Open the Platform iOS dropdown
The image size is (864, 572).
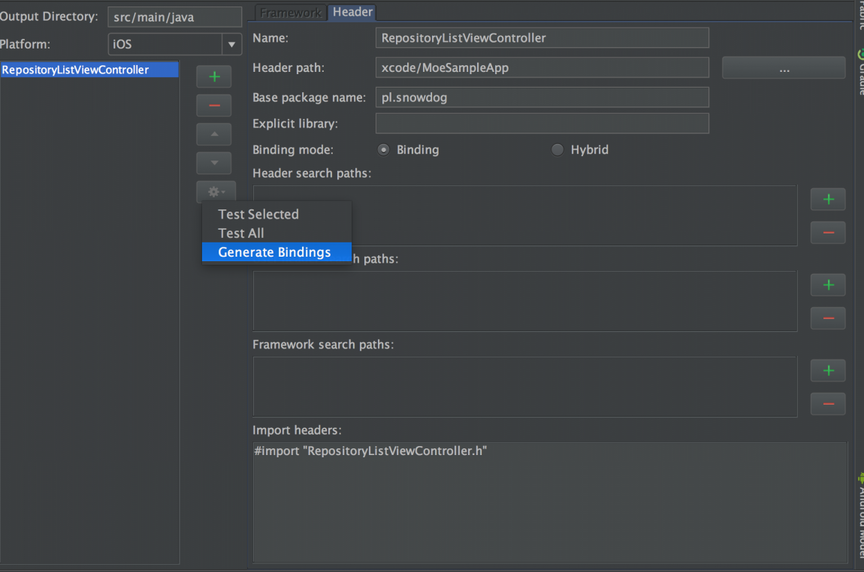(175, 44)
